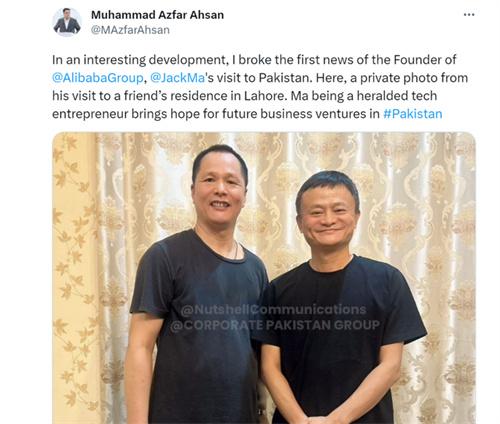
Task: Open the #Pakistan hashtag link
Action: pos(413,114)
